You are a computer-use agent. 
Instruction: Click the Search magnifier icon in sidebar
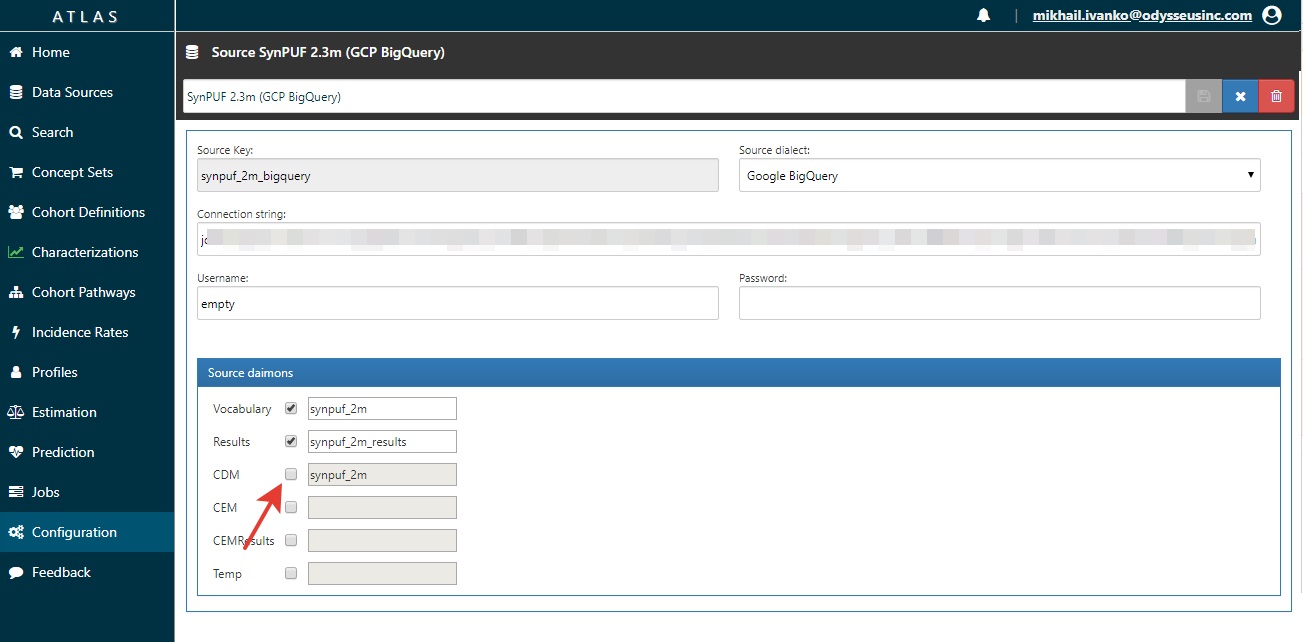(x=16, y=132)
